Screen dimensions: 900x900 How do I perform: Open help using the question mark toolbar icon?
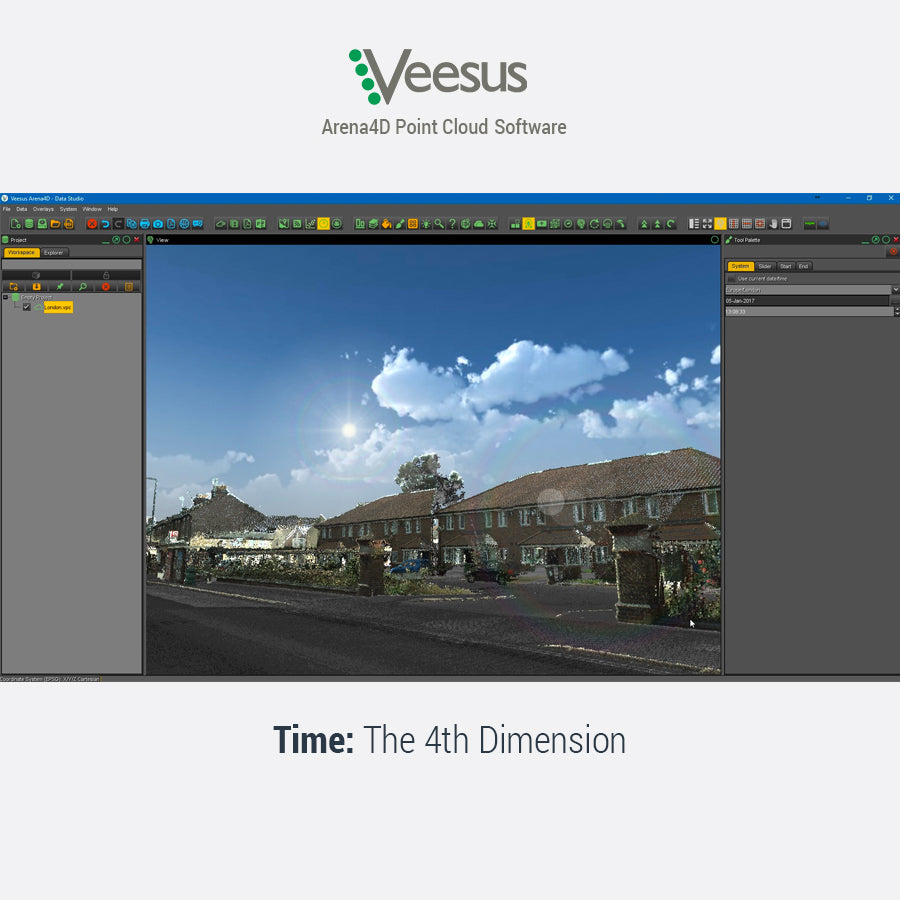452,224
